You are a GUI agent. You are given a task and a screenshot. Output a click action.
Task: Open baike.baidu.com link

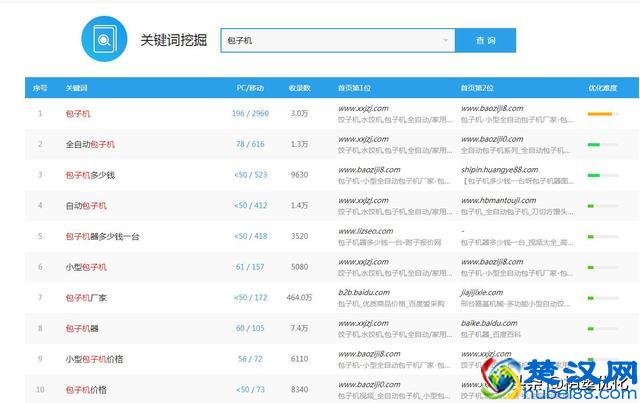point(489,323)
